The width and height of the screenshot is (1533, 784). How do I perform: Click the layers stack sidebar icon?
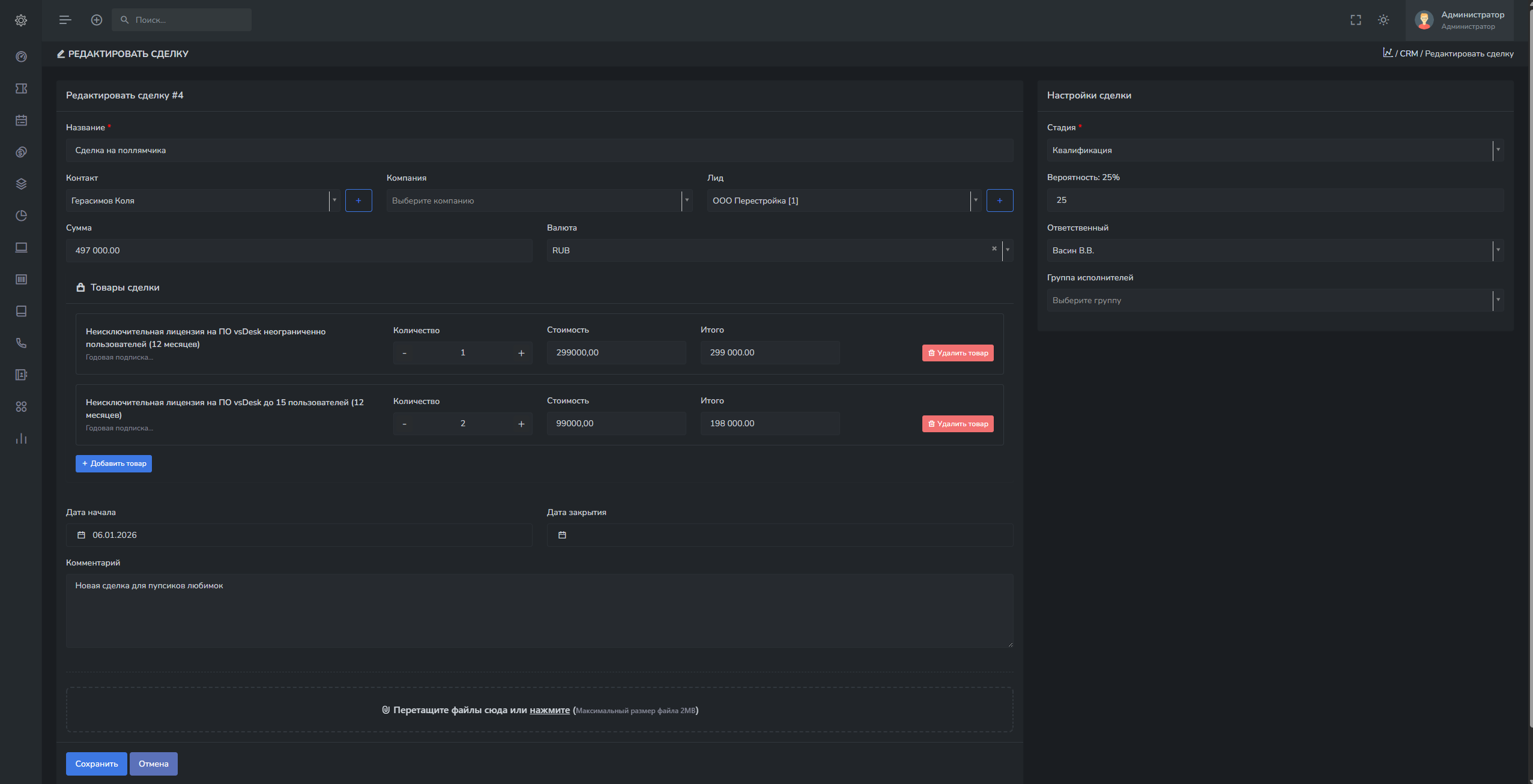tap(21, 184)
